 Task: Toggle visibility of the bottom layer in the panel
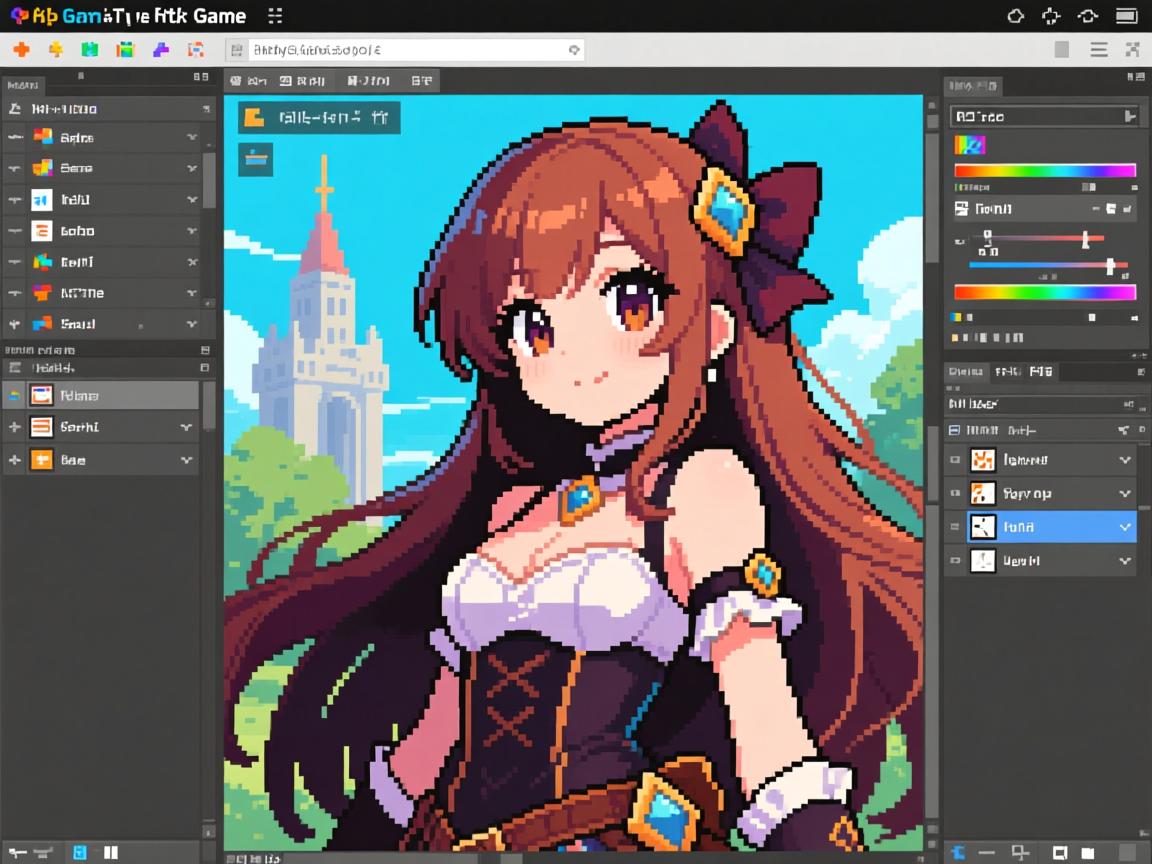[955, 560]
